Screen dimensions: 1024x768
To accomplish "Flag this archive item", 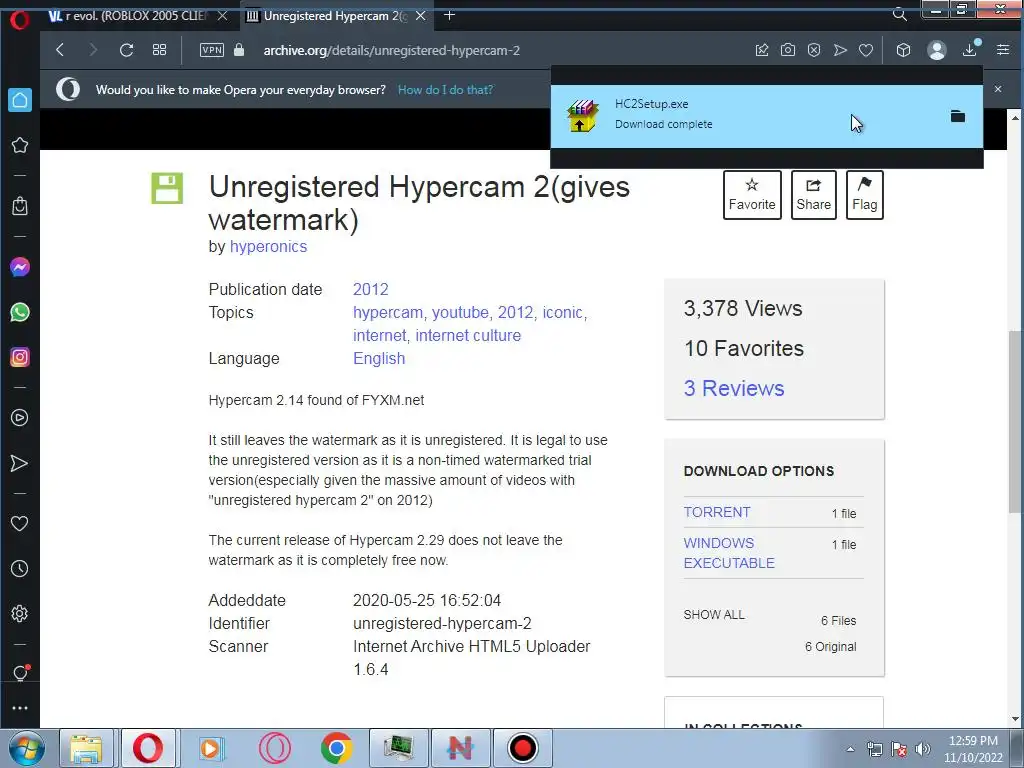I will pyautogui.click(x=865, y=195).
